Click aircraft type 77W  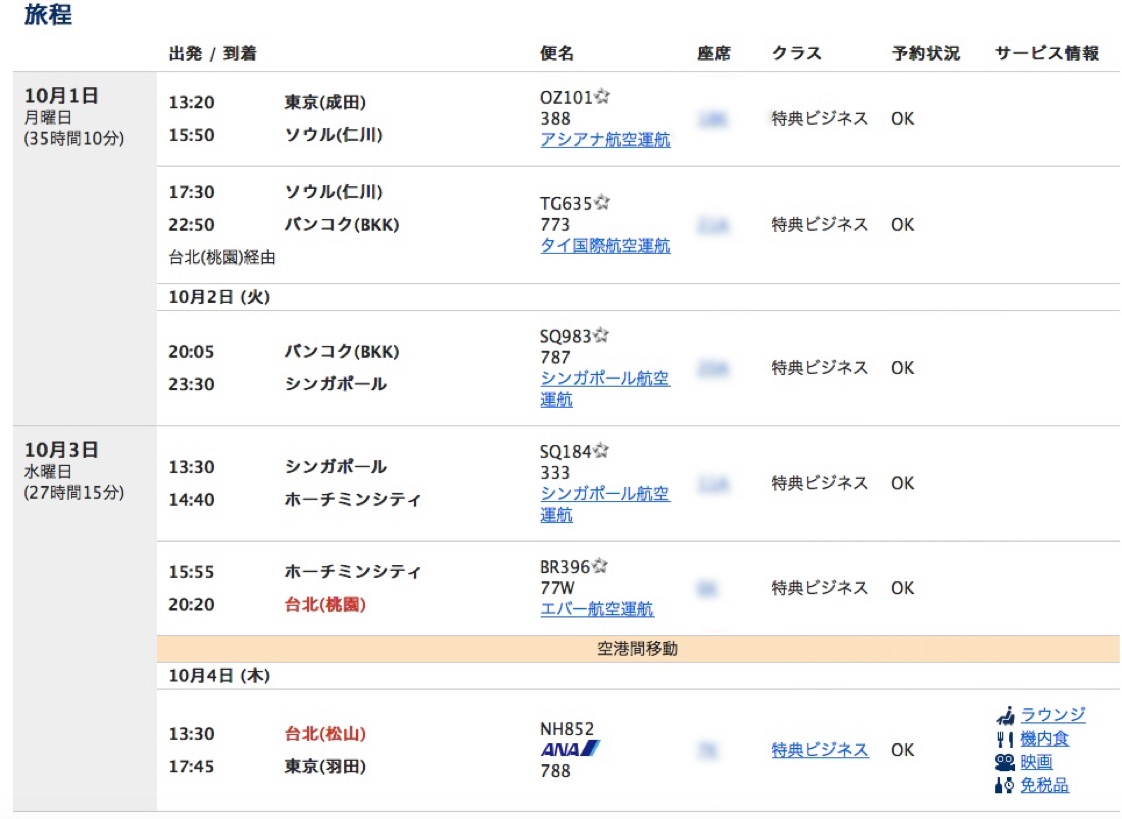point(557,588)
